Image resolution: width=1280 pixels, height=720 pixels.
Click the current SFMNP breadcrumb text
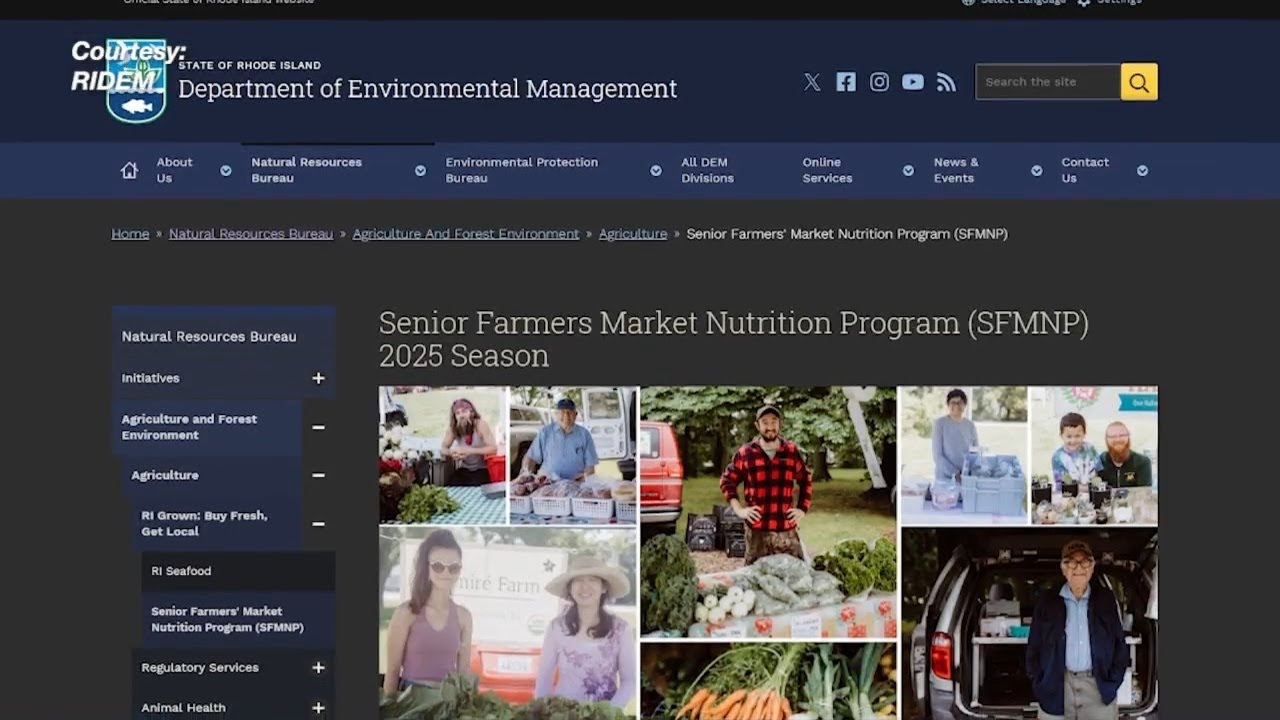tap(847, 234)
